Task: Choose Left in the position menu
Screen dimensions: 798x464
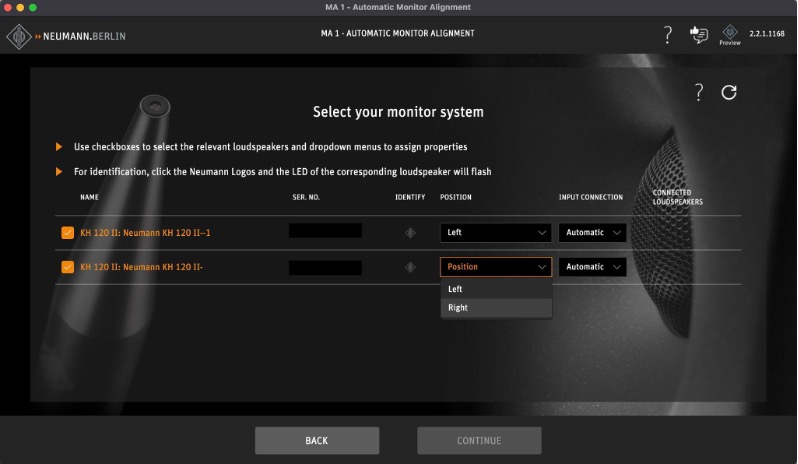Action: click(x=496, y=289)
